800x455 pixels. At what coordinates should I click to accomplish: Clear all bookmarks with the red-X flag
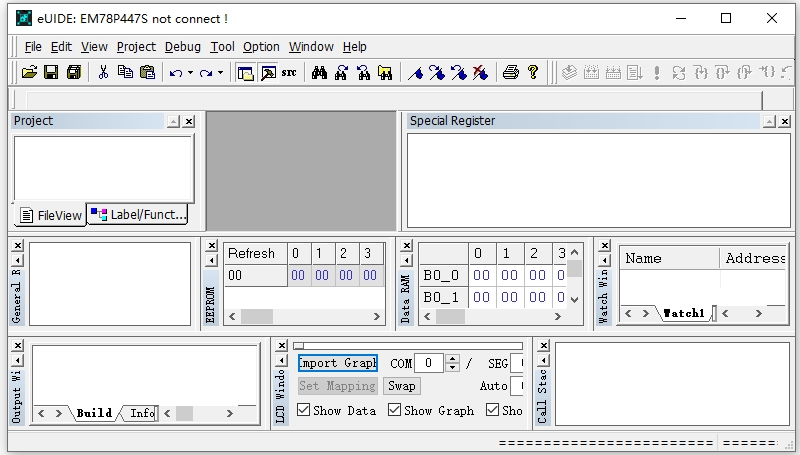click(x=480, y=73)
